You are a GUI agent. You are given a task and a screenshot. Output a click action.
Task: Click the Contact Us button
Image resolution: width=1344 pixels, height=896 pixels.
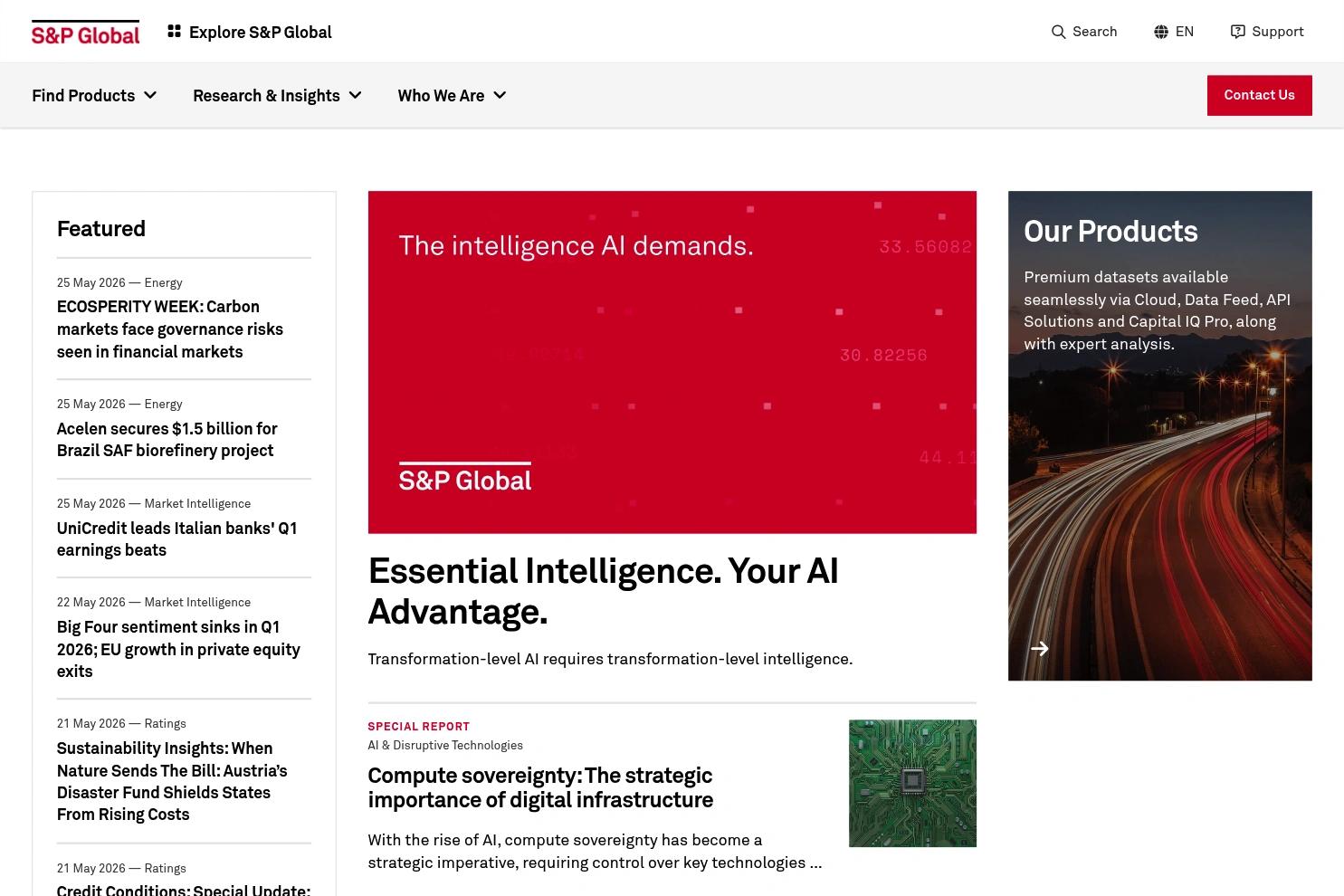tap(1259, 95)
